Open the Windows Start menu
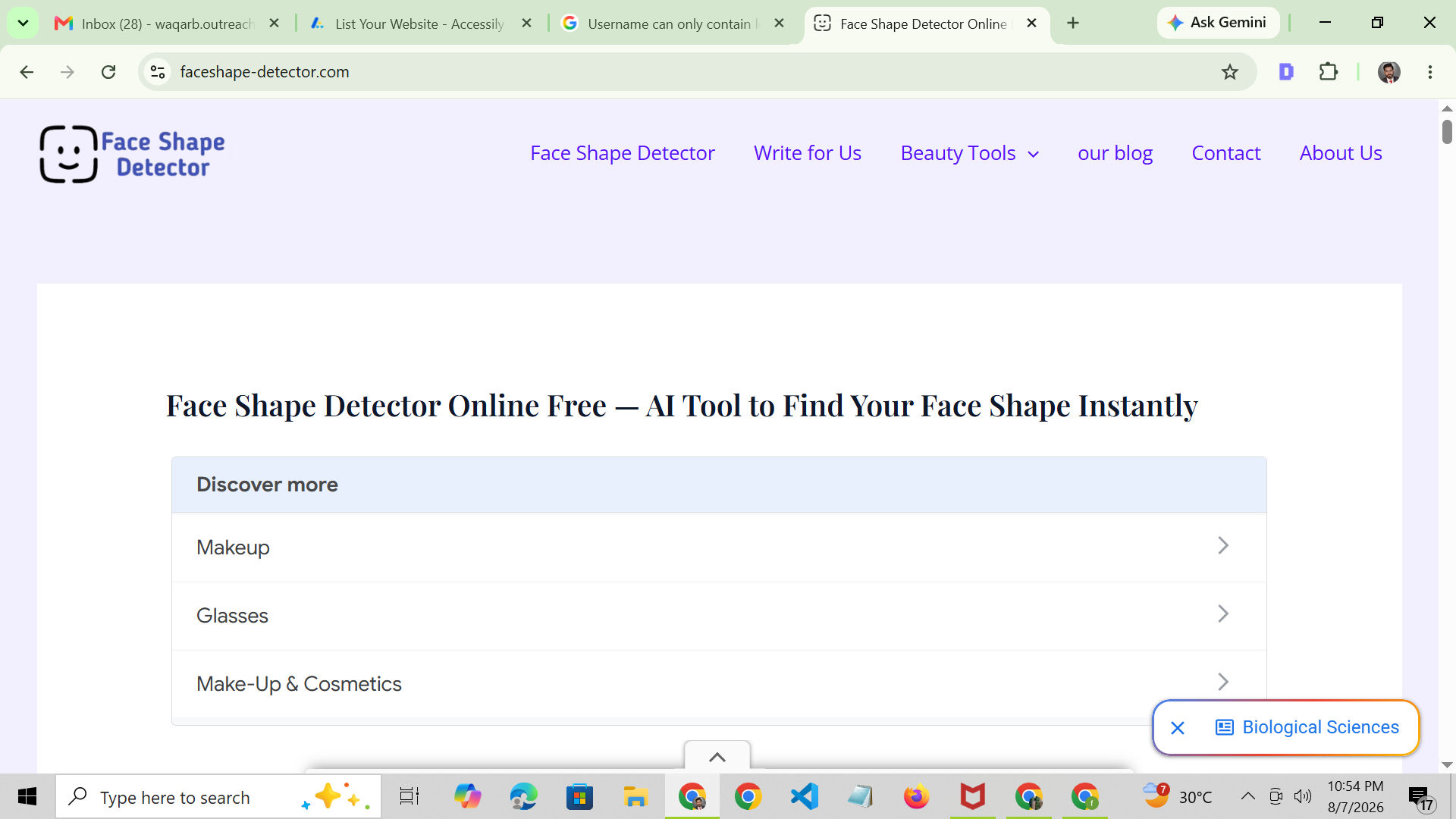Viewport: 1456px width, 819px height. click(27, 796)
